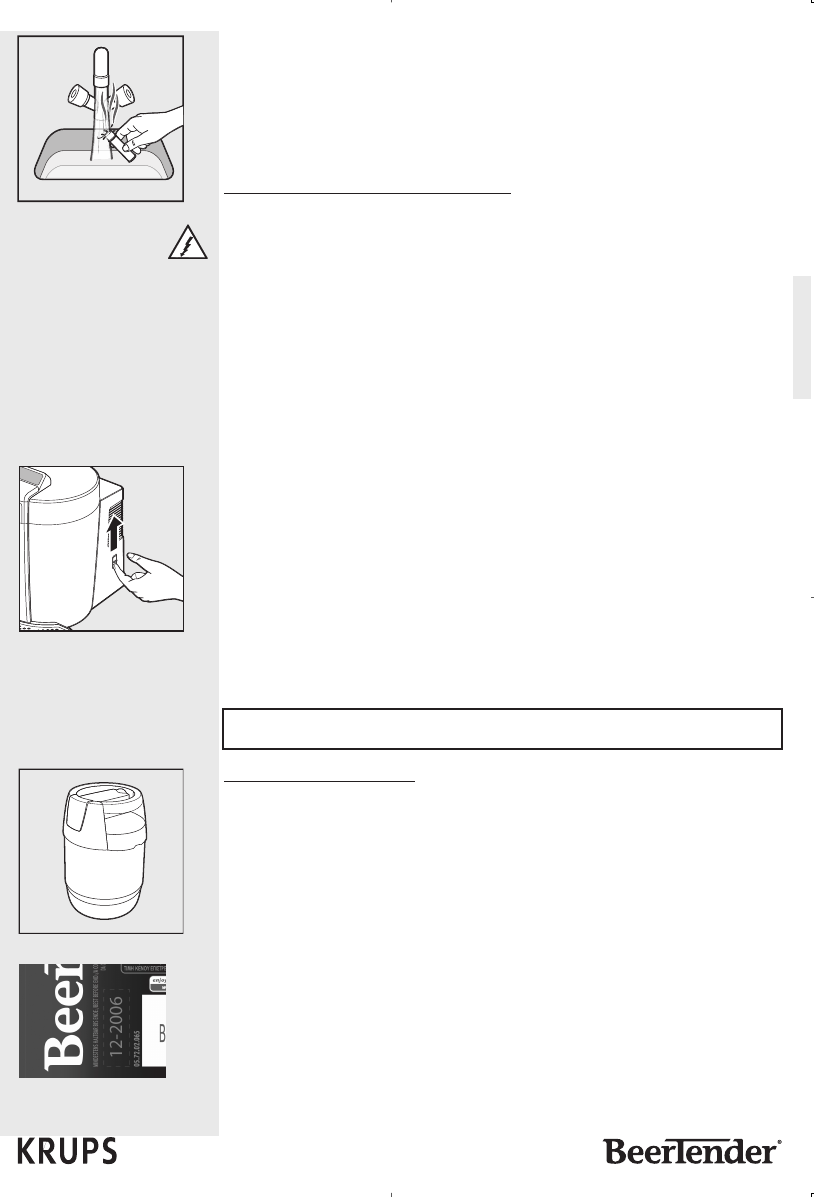Click the BeerTender logo
Image resolution: width=814 pixels, height=1197 pixels.
click(693, 1150)
